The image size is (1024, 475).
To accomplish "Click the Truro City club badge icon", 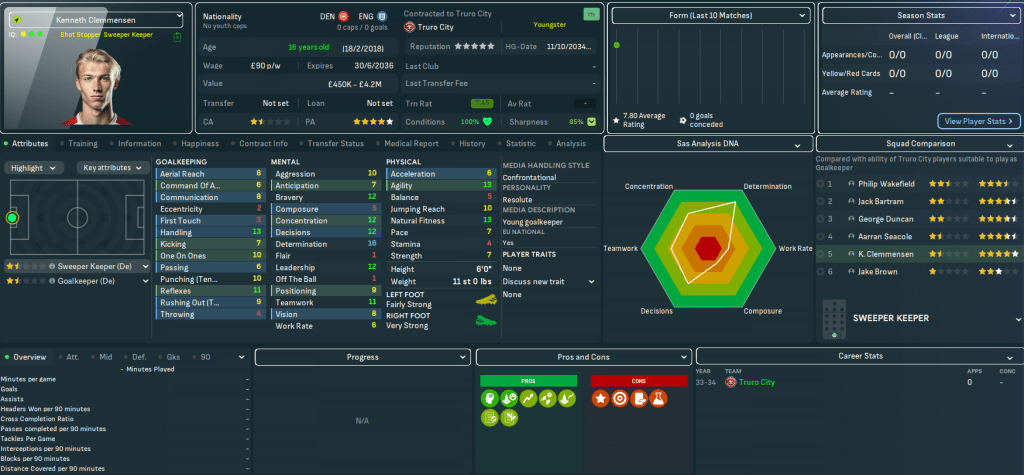I will (409, 27).
